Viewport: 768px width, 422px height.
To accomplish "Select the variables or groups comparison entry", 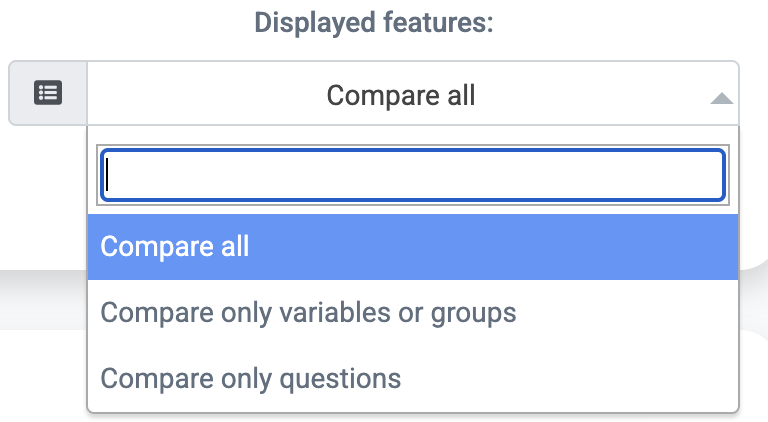I will coord(413,312).
